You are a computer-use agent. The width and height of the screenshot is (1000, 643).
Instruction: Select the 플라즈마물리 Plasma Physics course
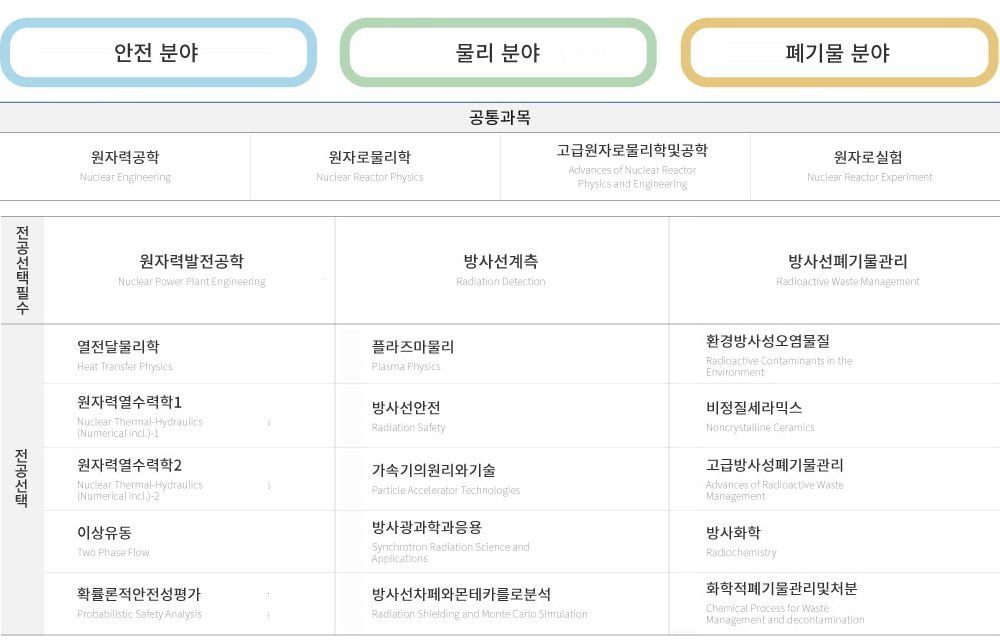tap(412, 347)
